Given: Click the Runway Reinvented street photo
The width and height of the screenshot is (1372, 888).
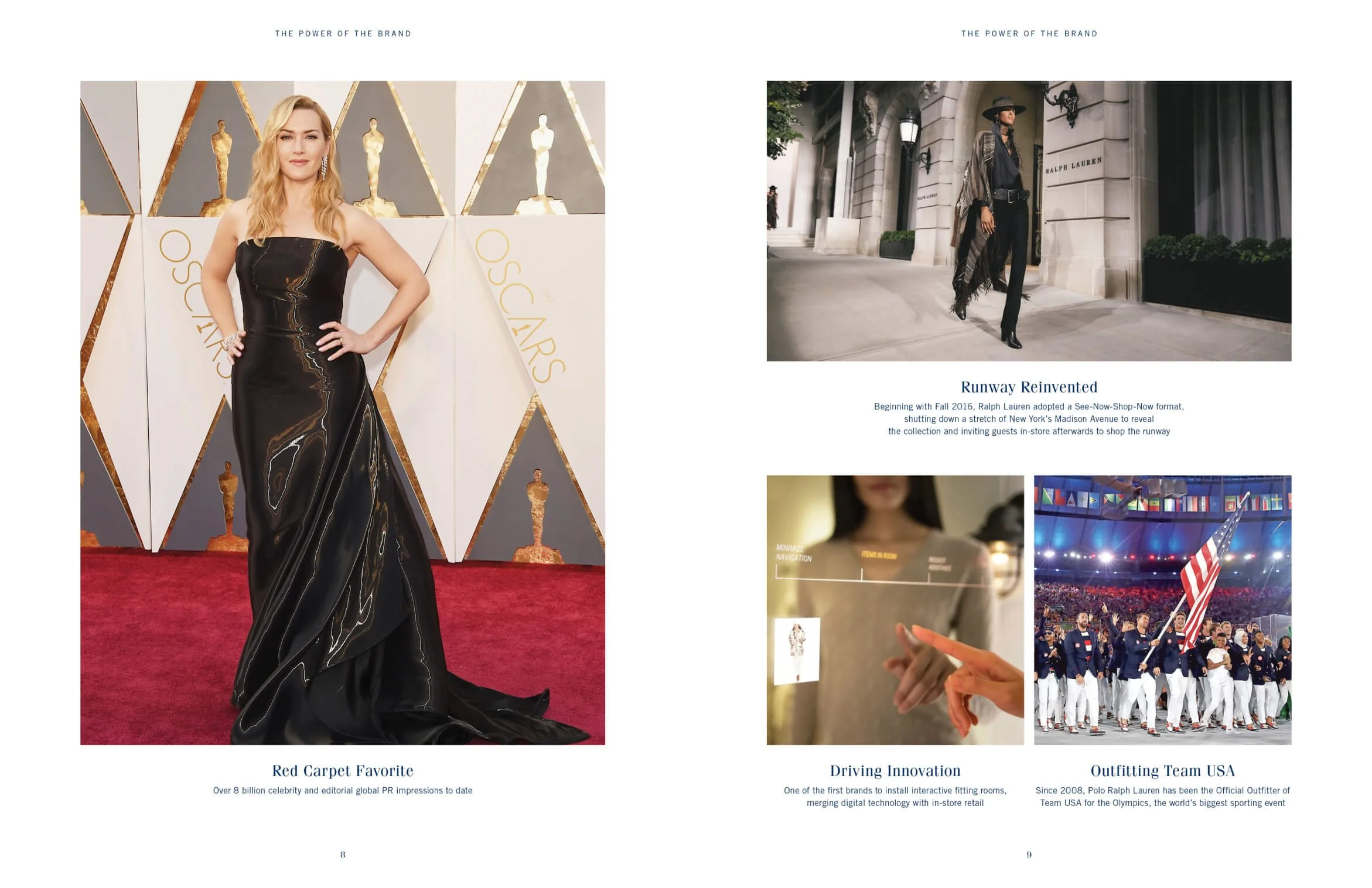Looking at the screenshot, I should tap(1028, 220).
